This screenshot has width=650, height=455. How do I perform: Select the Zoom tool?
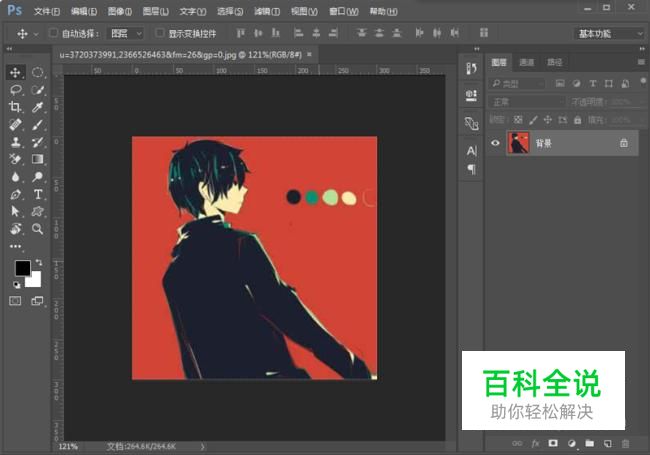38,229
